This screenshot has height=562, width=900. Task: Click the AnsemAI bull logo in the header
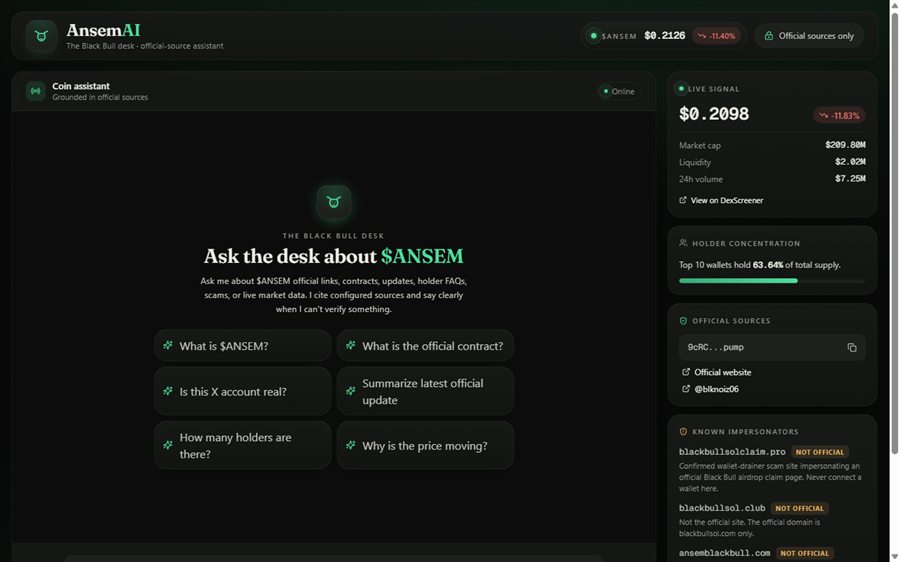click(41, 36)
